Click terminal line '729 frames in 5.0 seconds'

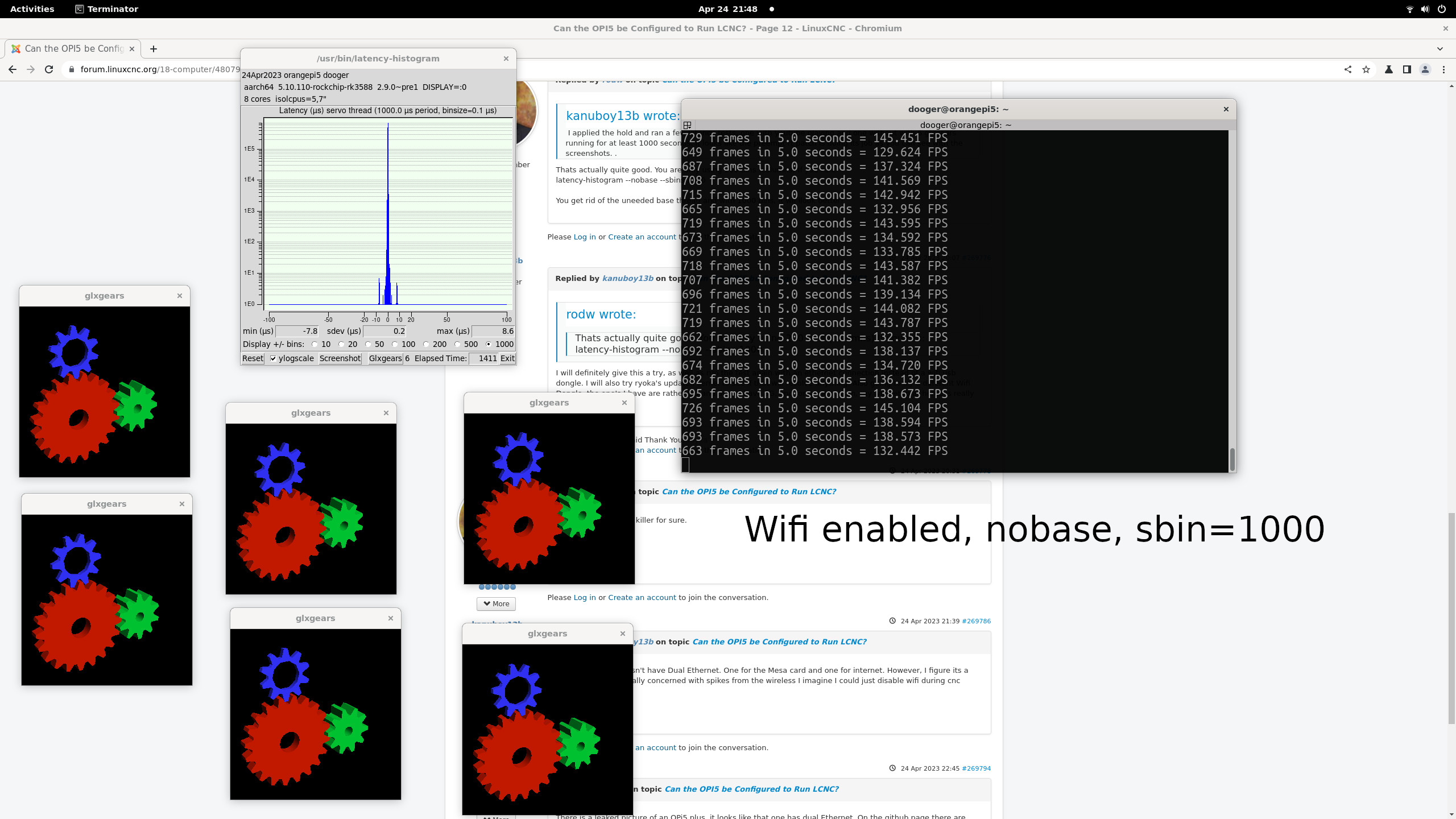815,138
